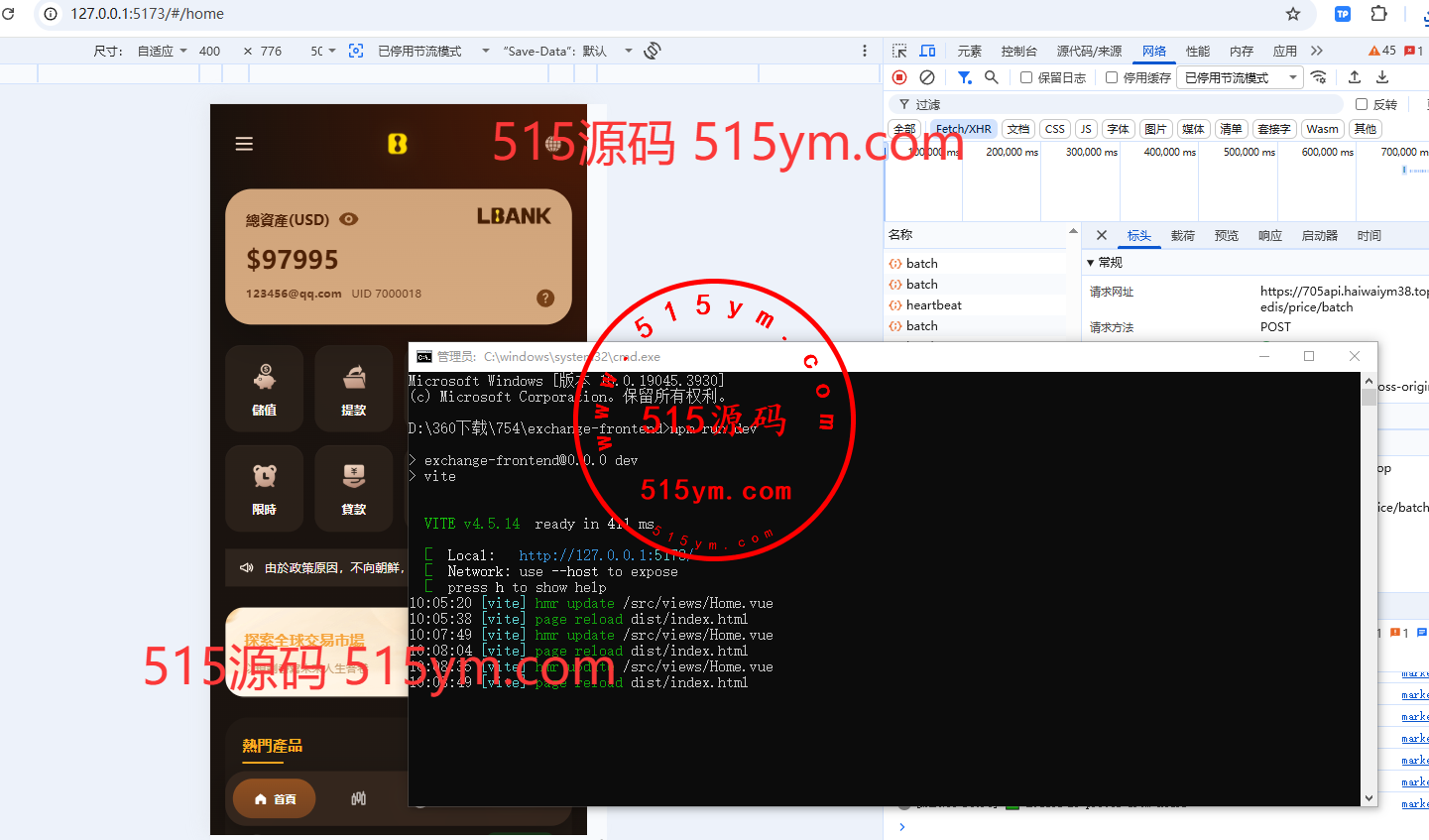Check the 反转 invert checkbox
The height and width of the screenshot is (840, 1429).
[1362, 104]
